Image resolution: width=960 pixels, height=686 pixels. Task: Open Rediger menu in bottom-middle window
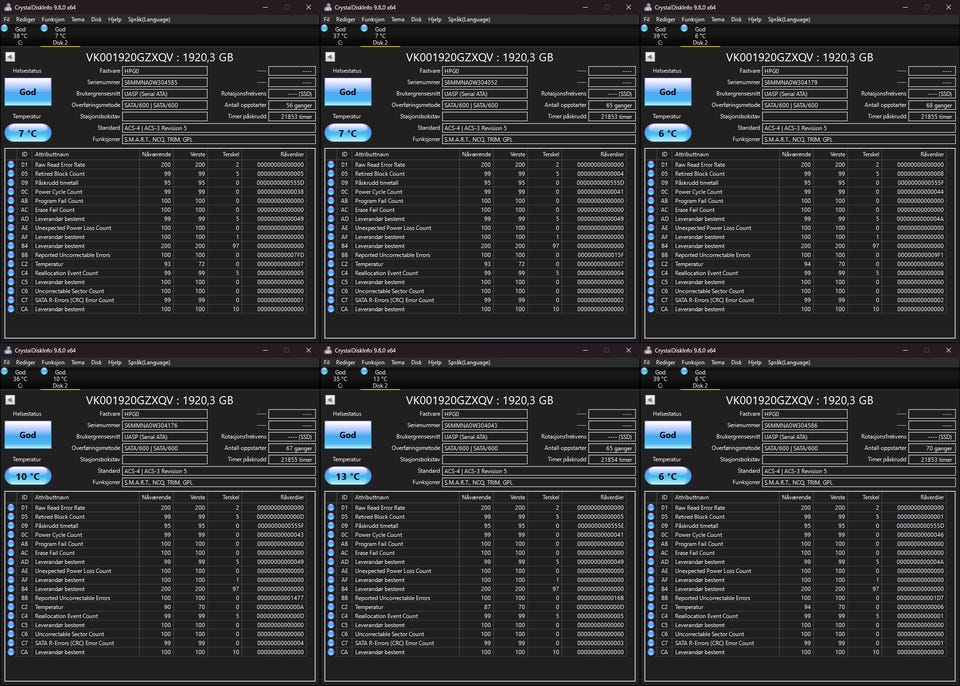pyautogui.click(x=345, y=363)
